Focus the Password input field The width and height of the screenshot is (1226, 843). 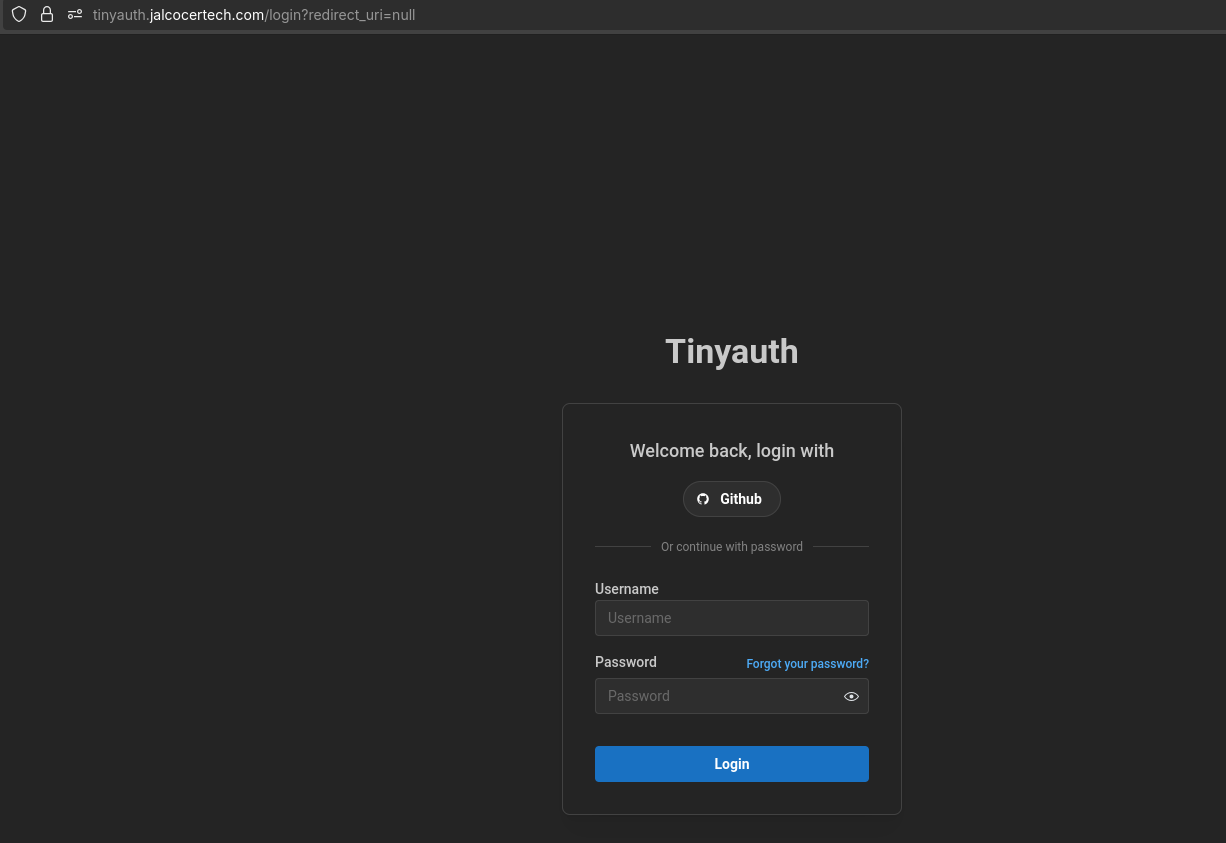731,696
